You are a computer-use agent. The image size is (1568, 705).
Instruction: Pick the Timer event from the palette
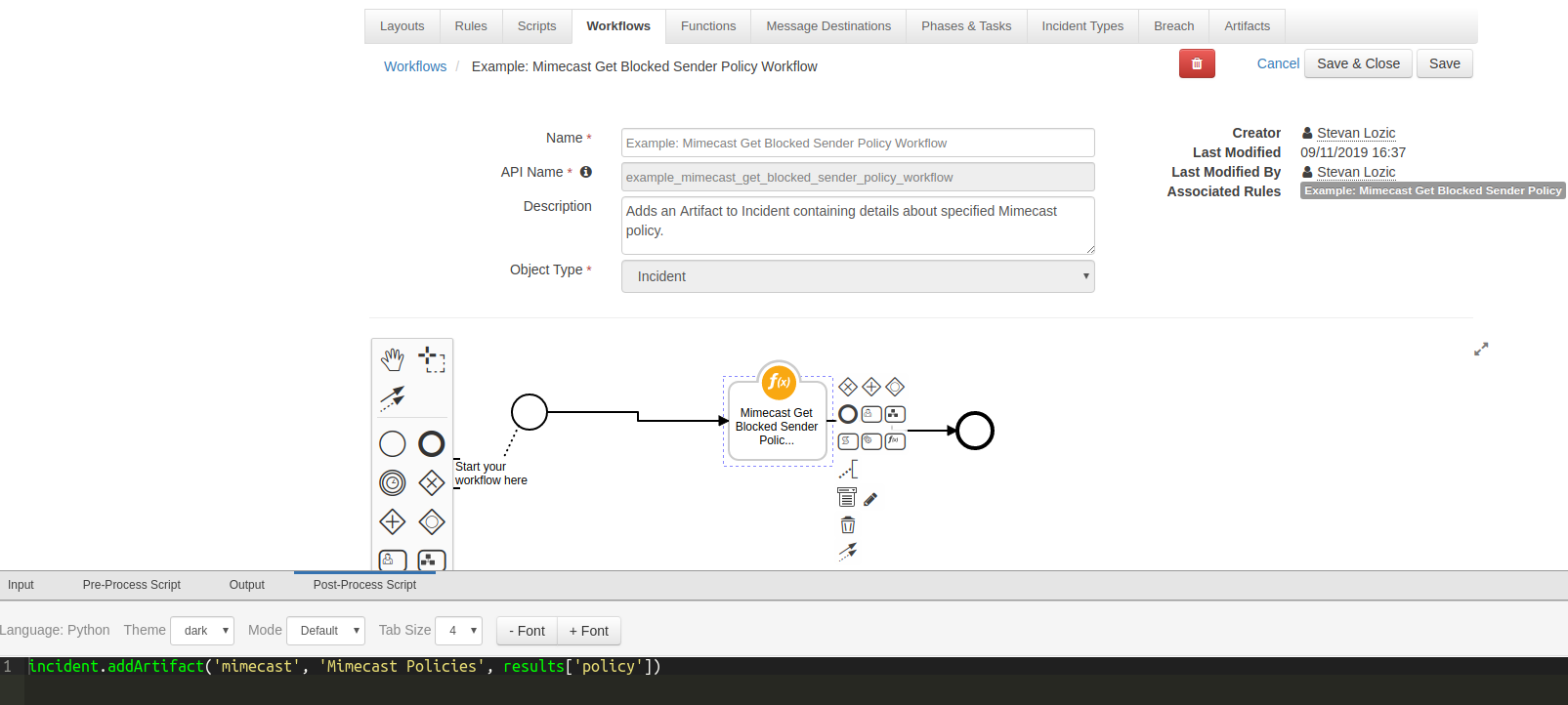393,482
